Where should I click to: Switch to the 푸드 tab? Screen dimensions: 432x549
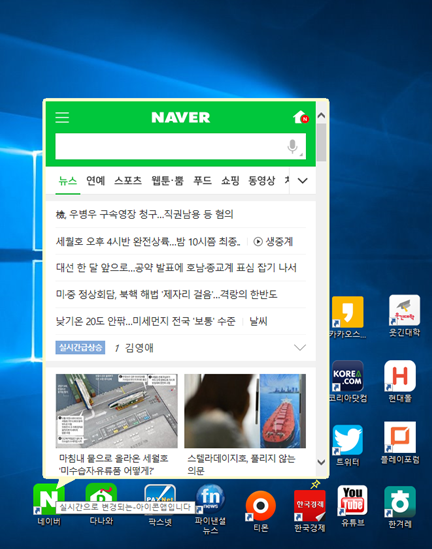pyautogui.click(x=202, y=181)
